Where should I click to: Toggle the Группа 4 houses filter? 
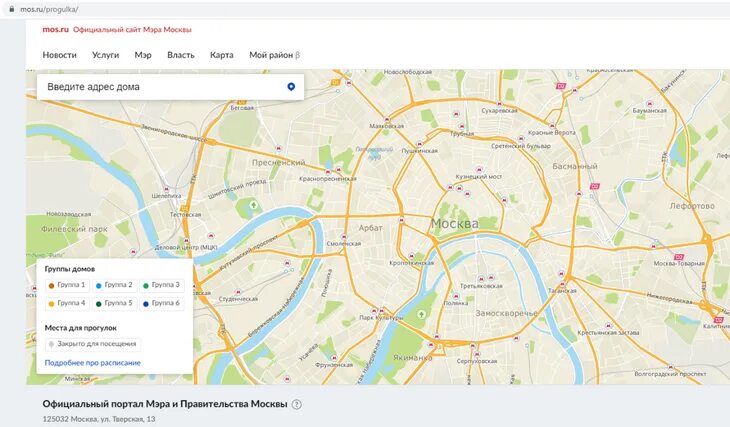(67, 303)
